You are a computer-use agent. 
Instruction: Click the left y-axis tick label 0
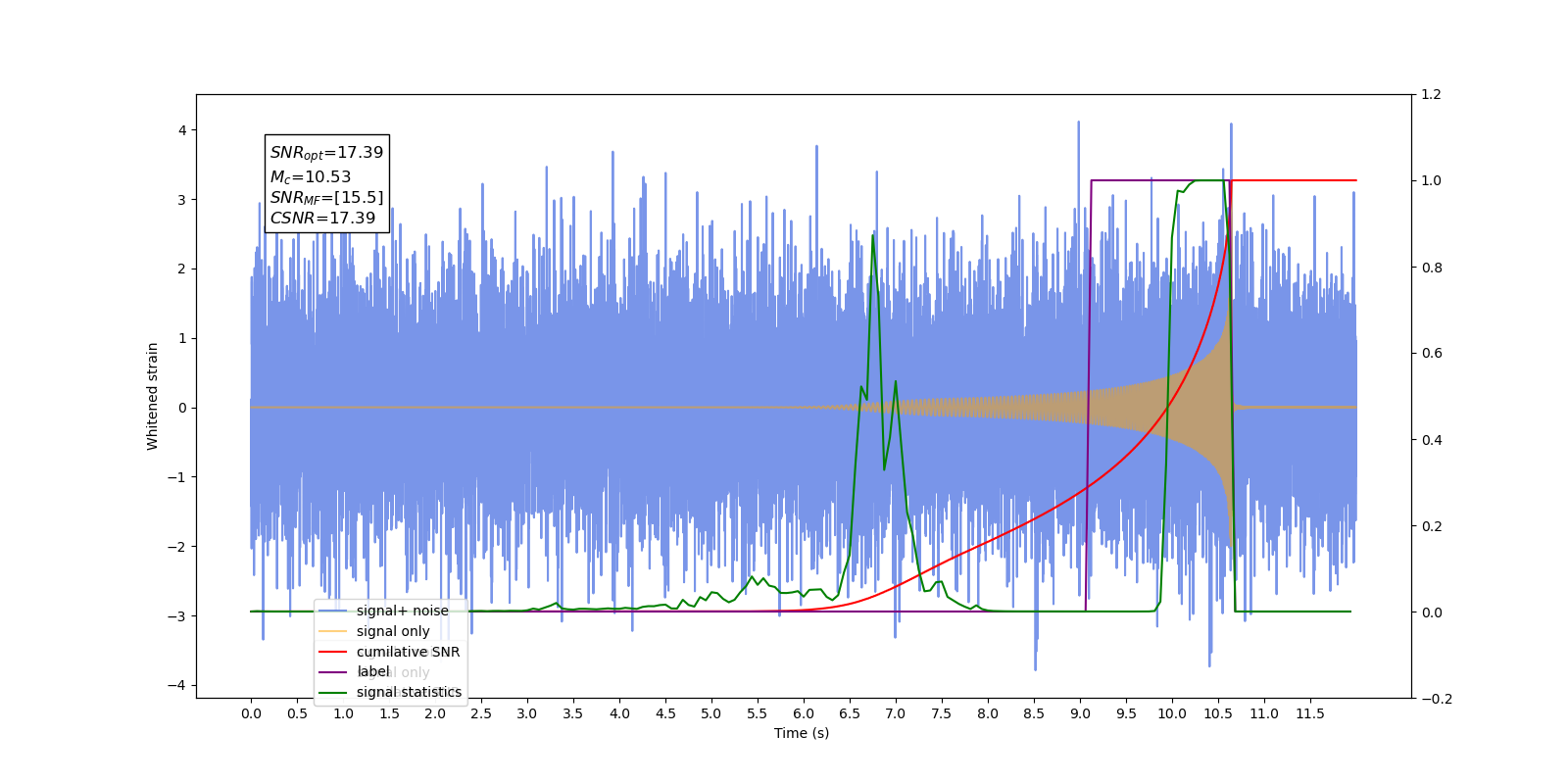click(182, 408)
